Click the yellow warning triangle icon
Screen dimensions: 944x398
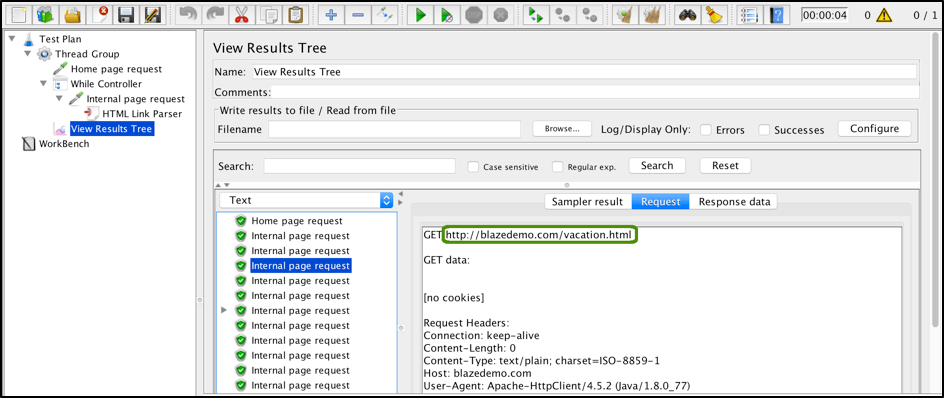(x=884, y=15)
